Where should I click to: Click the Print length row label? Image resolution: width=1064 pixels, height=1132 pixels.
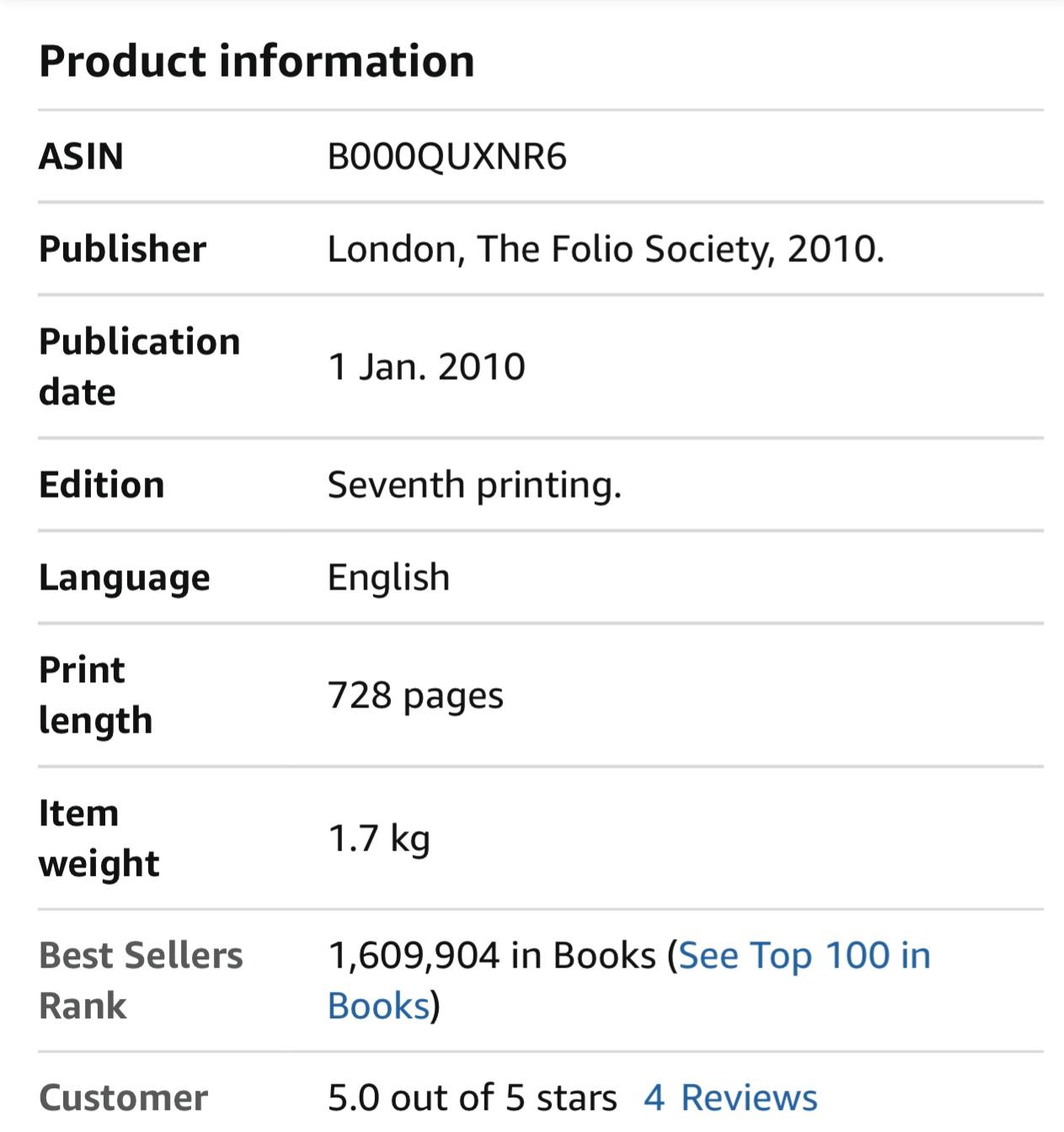pos(95,695)
